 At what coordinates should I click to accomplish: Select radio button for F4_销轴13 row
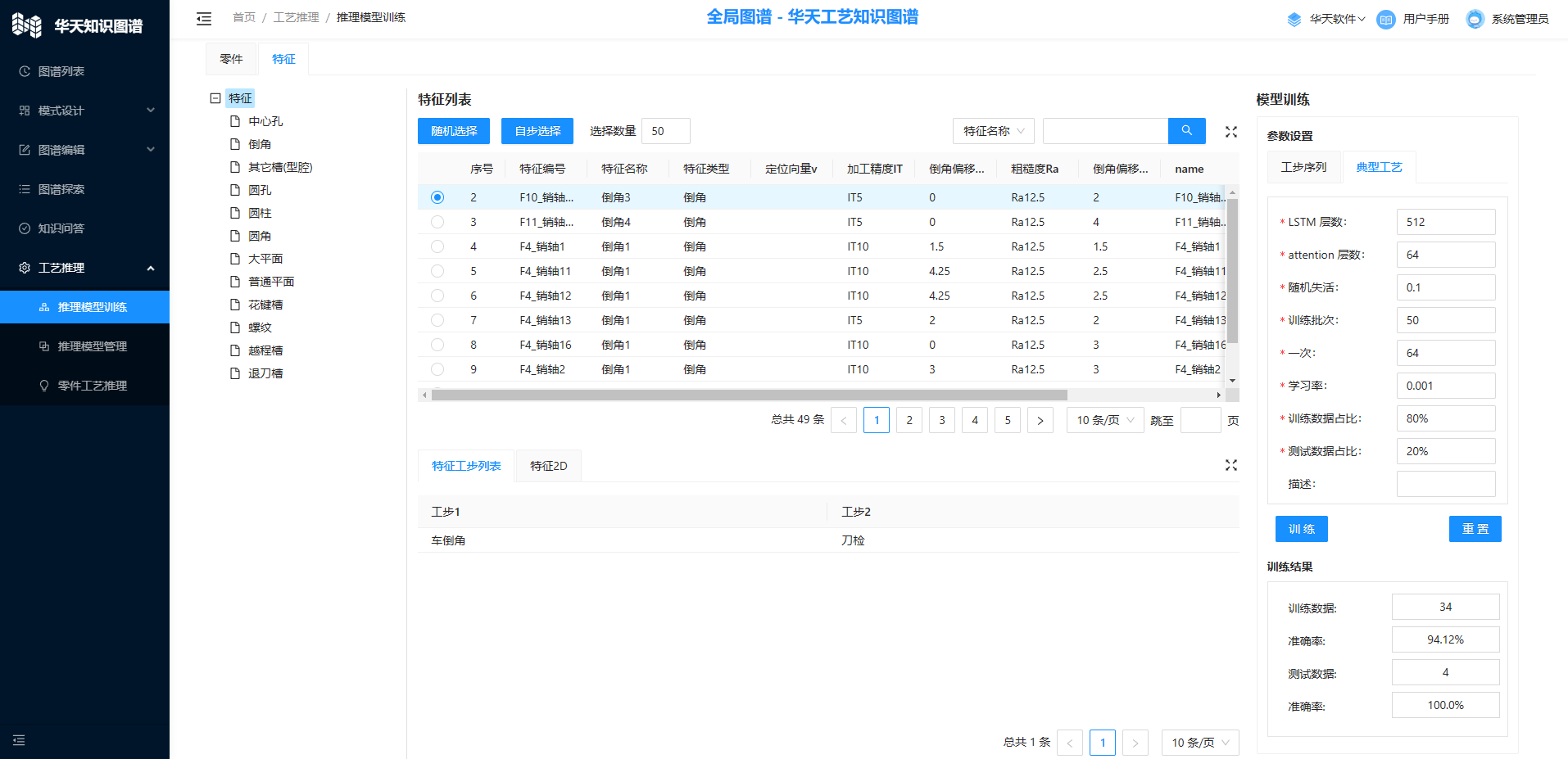(x=437, y=320)
